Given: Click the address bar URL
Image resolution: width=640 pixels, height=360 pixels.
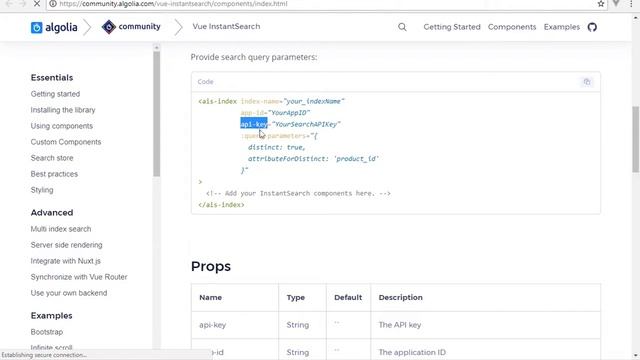Looking at the screenshot, I should tap(173, 4).
